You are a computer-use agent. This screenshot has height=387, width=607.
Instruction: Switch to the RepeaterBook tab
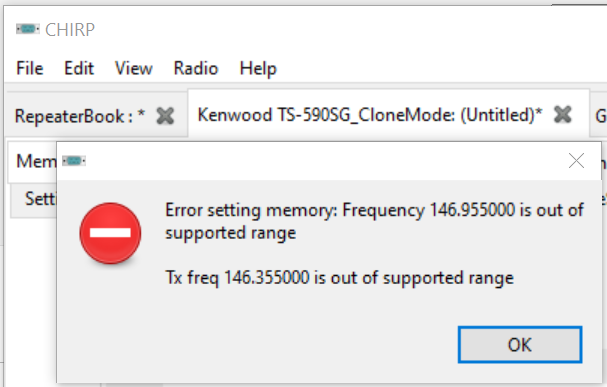[x=79, y=116]
